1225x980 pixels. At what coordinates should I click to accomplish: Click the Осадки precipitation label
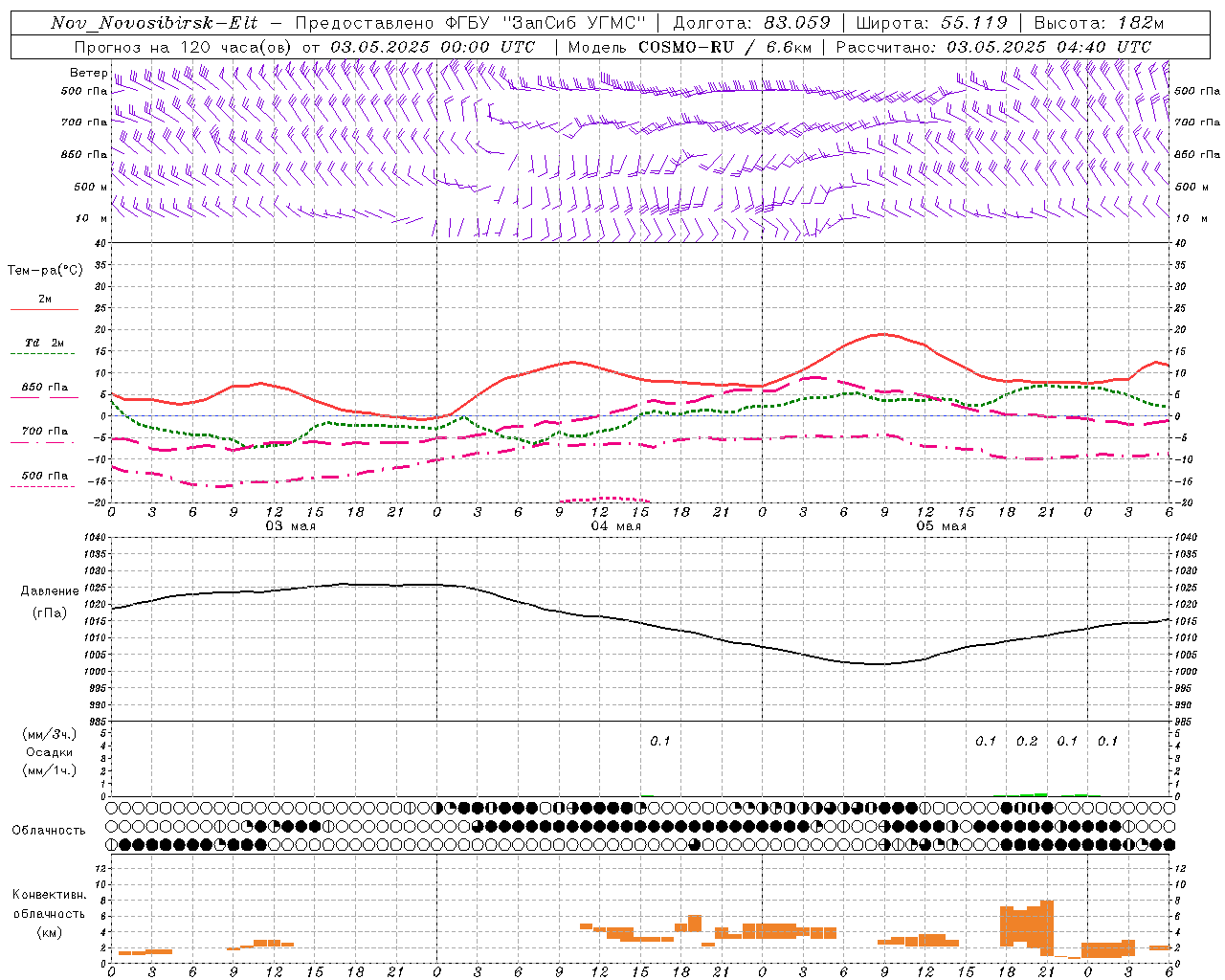point(49,752)
